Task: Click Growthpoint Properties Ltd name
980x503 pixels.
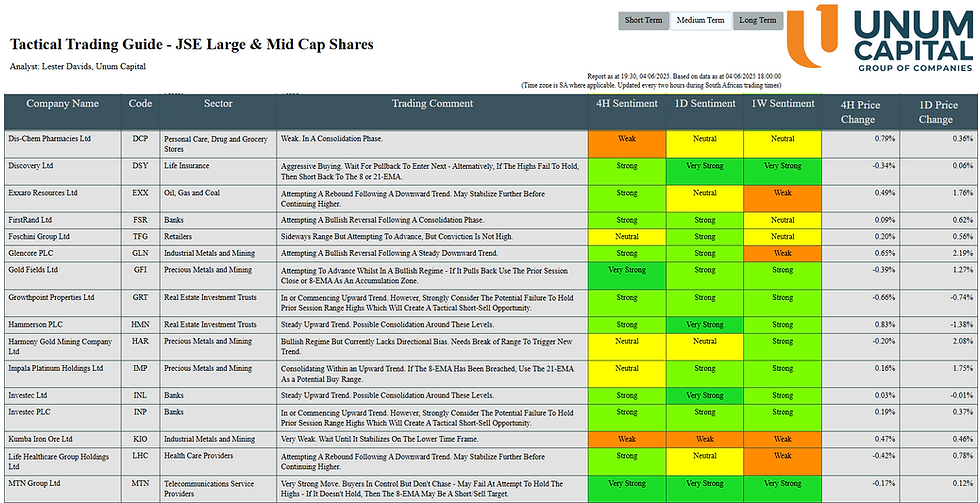Action: [x=51, y=297]
